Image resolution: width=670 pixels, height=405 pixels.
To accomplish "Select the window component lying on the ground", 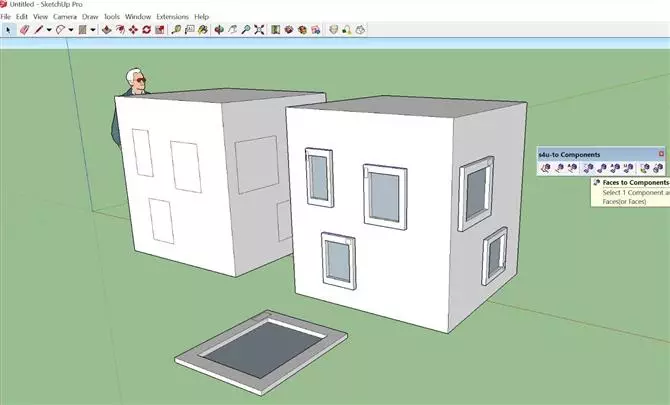I will (x=261, y=352).
